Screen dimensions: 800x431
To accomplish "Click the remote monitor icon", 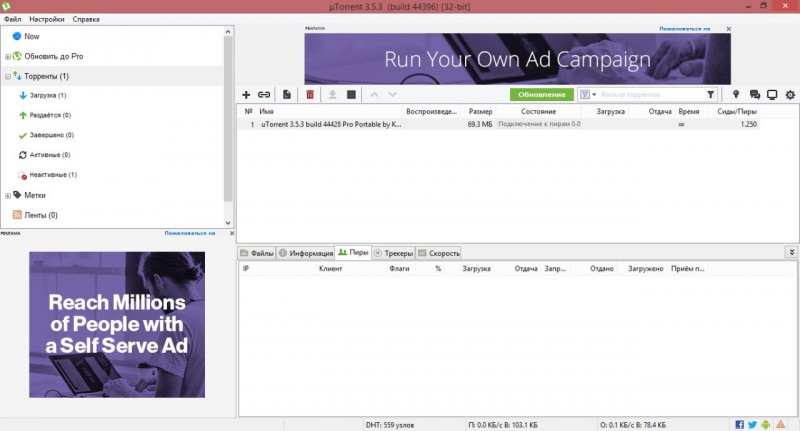I will pos(772,94).
